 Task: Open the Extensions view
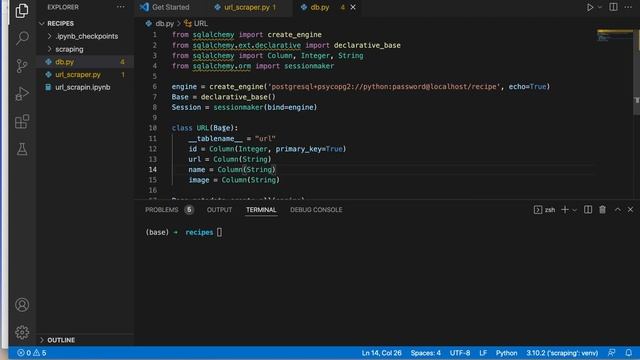coord(22,122)
